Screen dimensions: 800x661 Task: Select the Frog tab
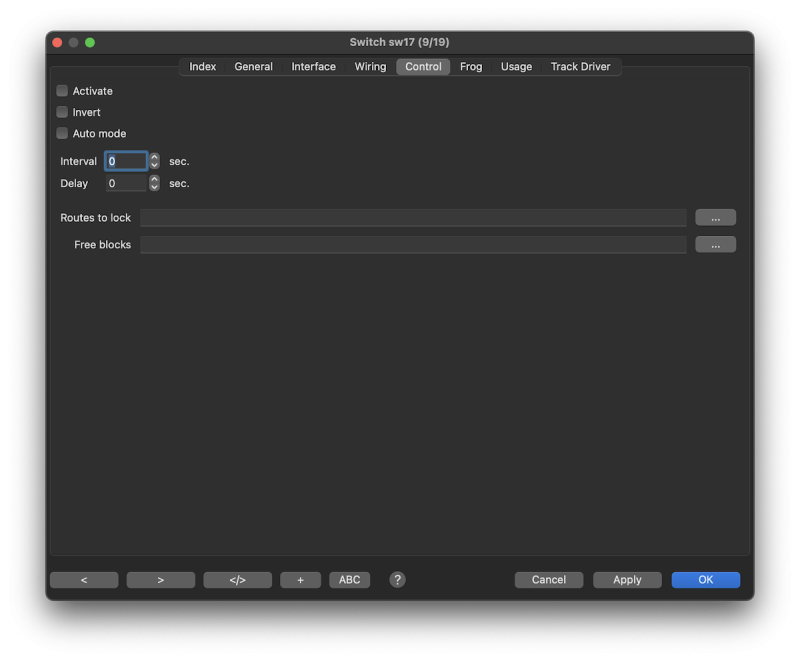point(471,67)
